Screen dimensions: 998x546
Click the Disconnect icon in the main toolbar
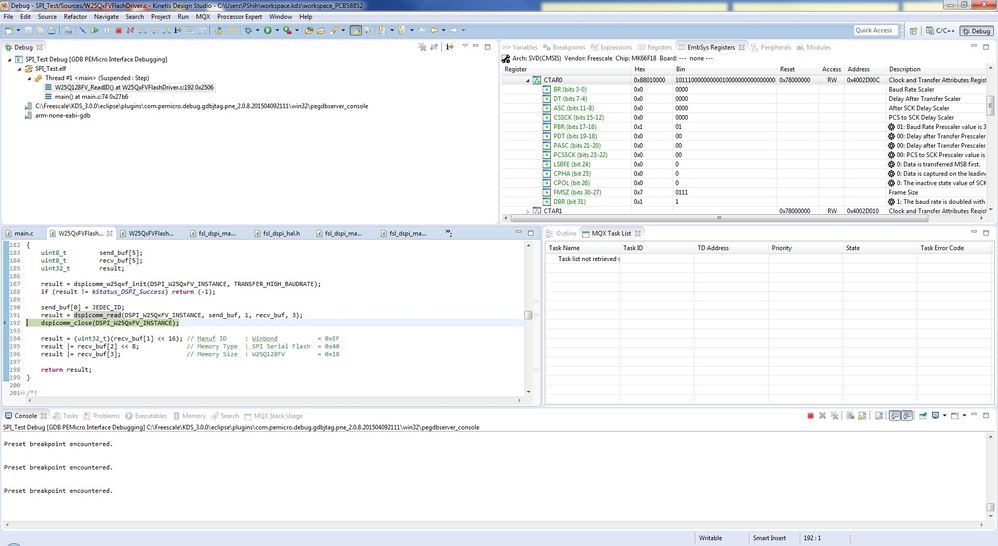[130, 30]
